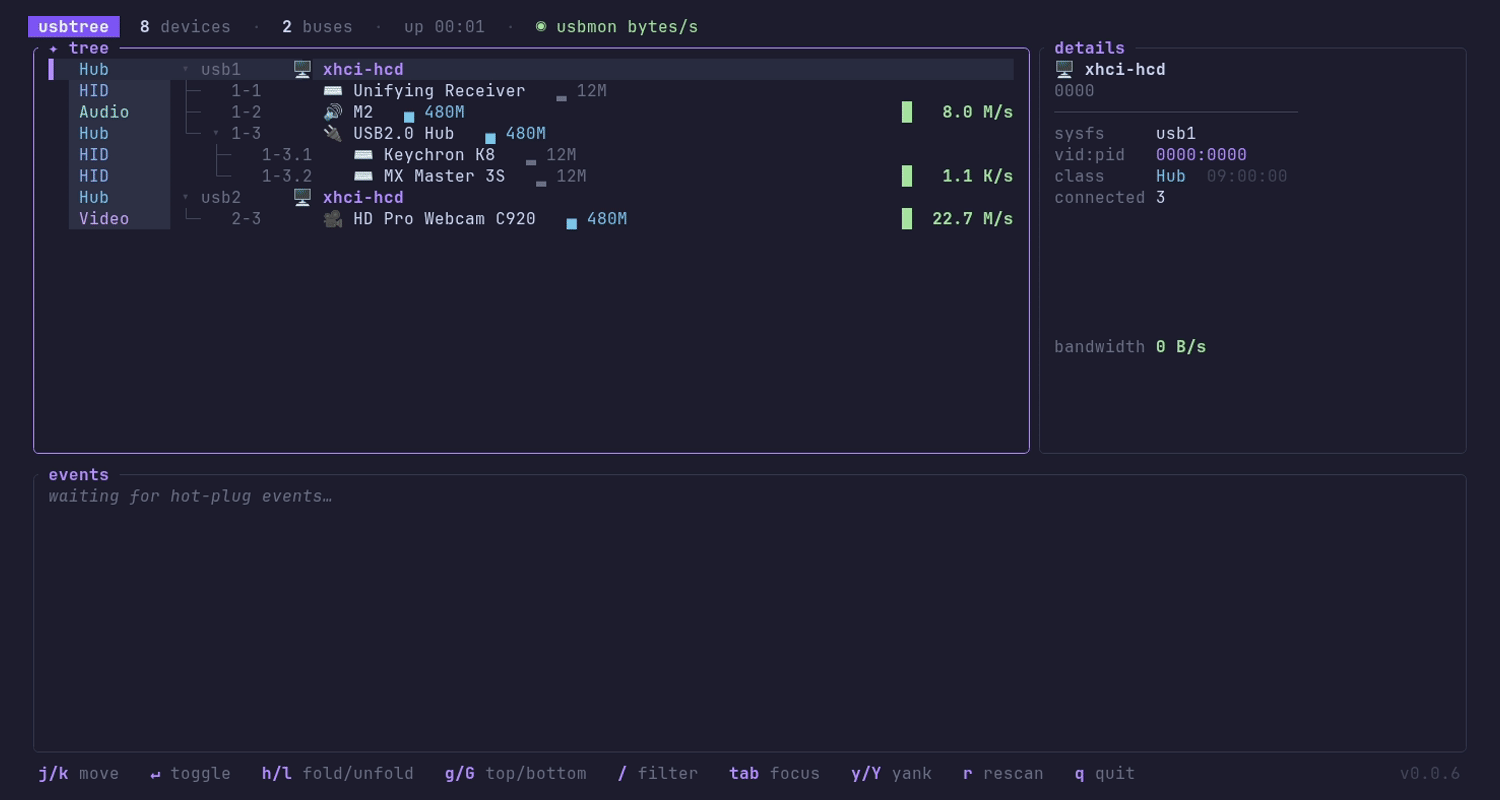This screenshot has width=1500, height=800.
Task: Click the usbtree app badge
Action: tap(74, 27)
